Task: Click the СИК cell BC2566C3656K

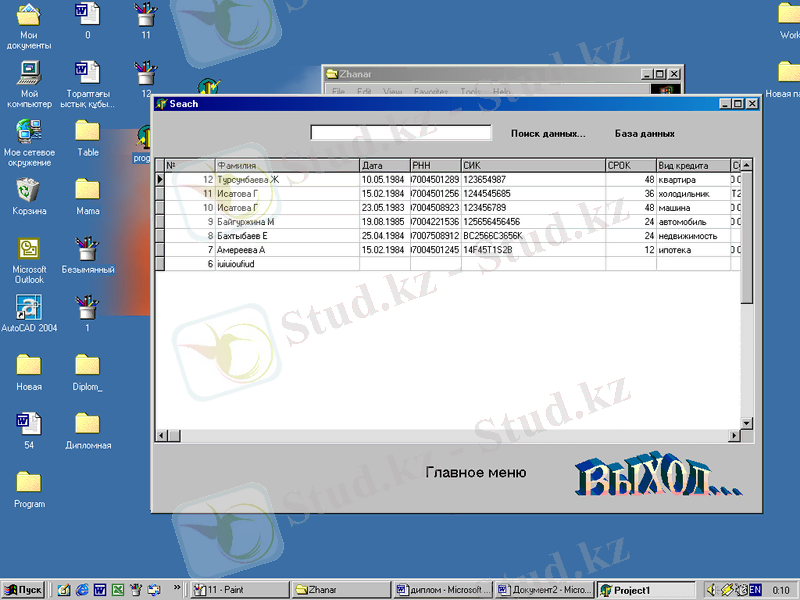Action: point(533,236)
